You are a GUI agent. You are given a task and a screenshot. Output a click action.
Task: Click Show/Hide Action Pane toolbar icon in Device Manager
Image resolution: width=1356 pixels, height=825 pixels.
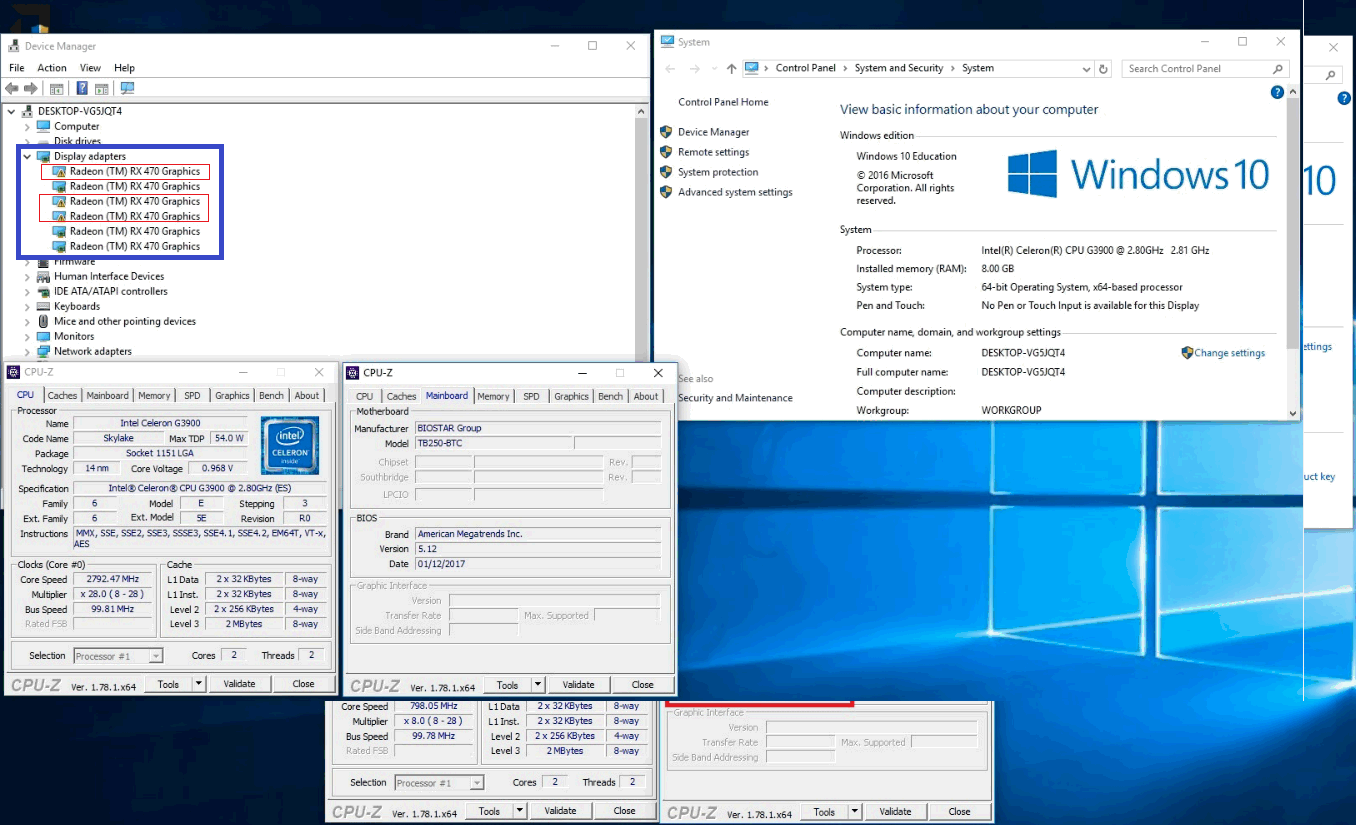pyautogui.click(x=102, y=89)
